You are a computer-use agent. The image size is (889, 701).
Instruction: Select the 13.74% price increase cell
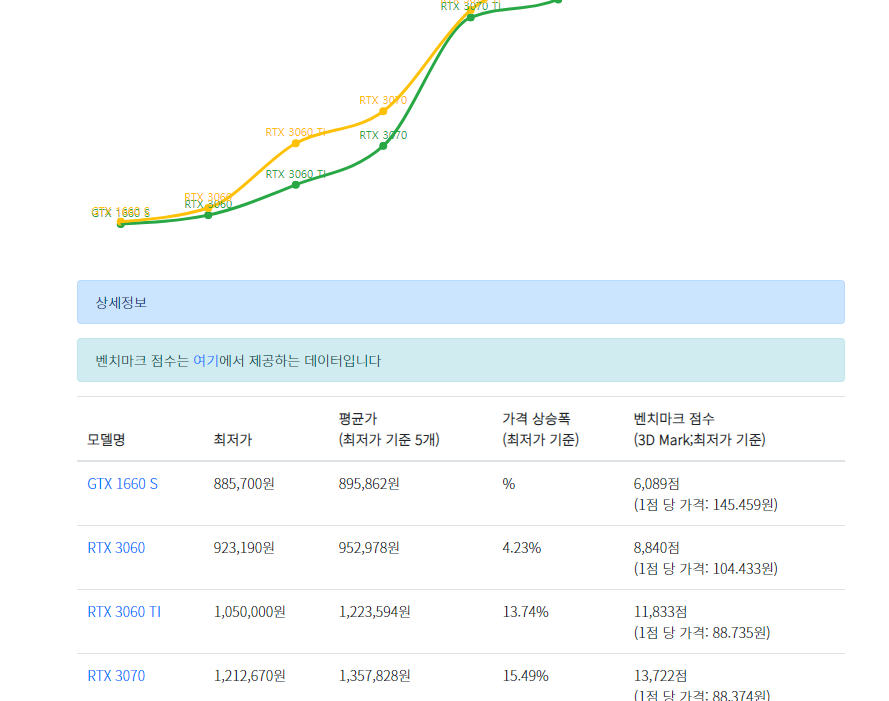pos(526,612)
